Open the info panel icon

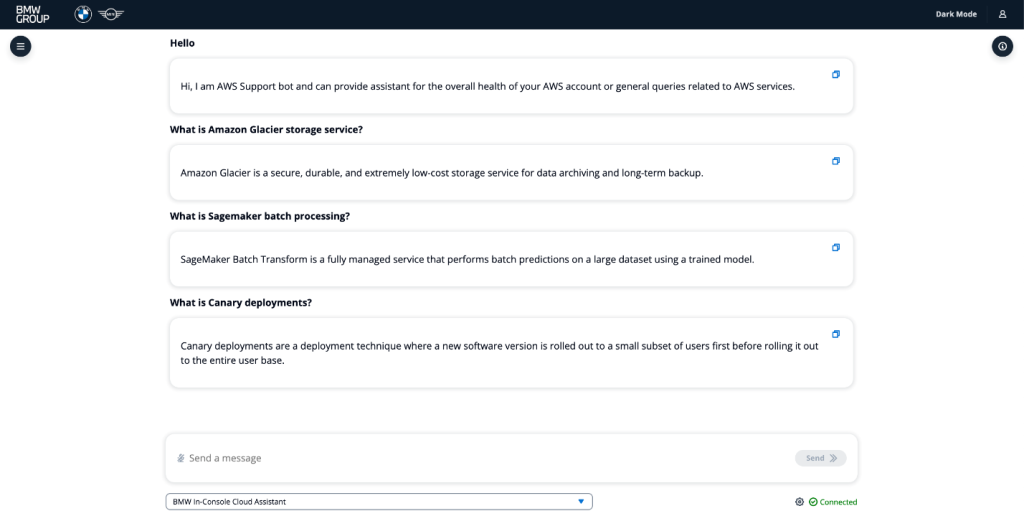[1002, 46]
